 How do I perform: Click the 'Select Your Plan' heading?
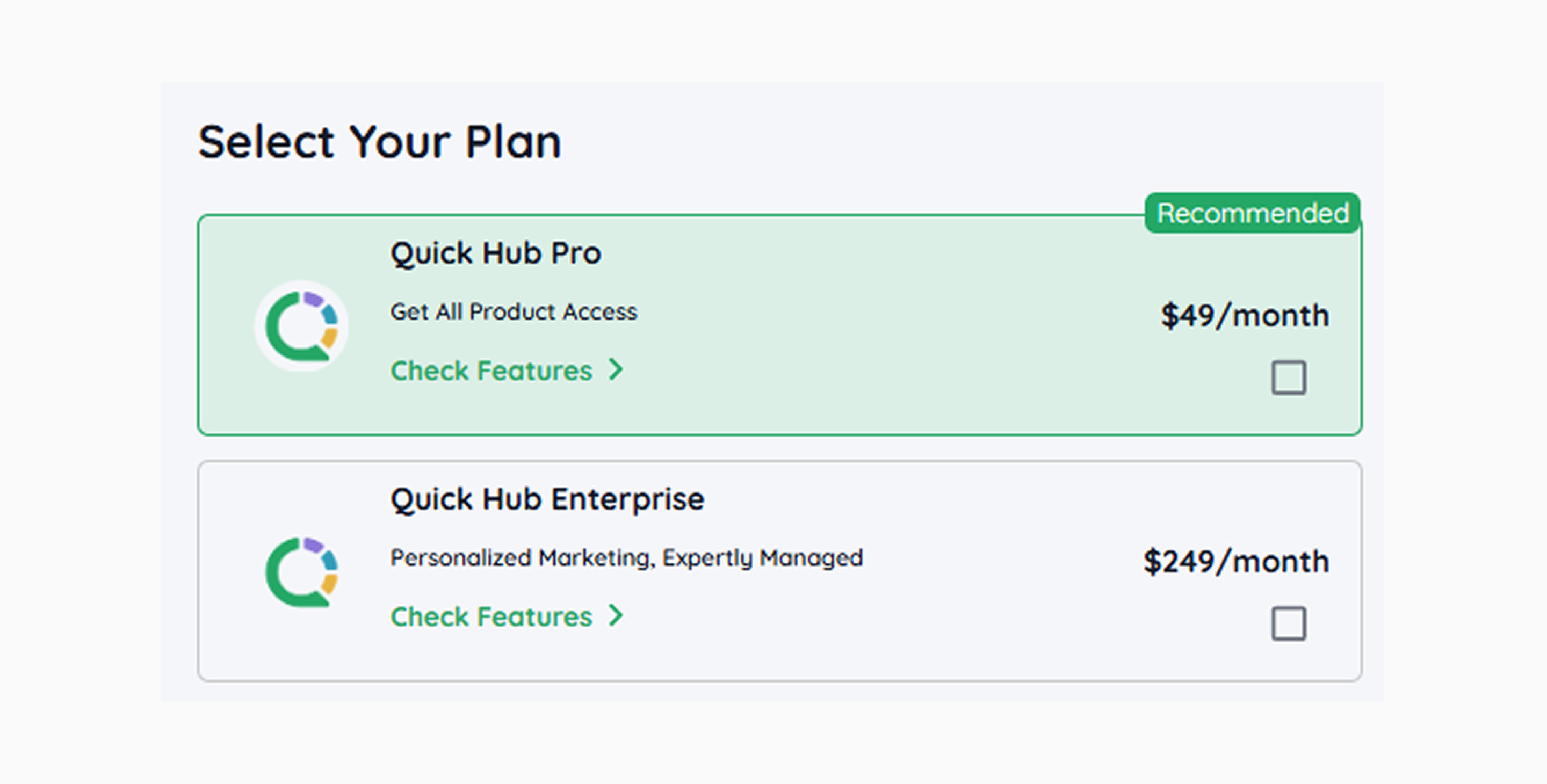click(380, 142)
